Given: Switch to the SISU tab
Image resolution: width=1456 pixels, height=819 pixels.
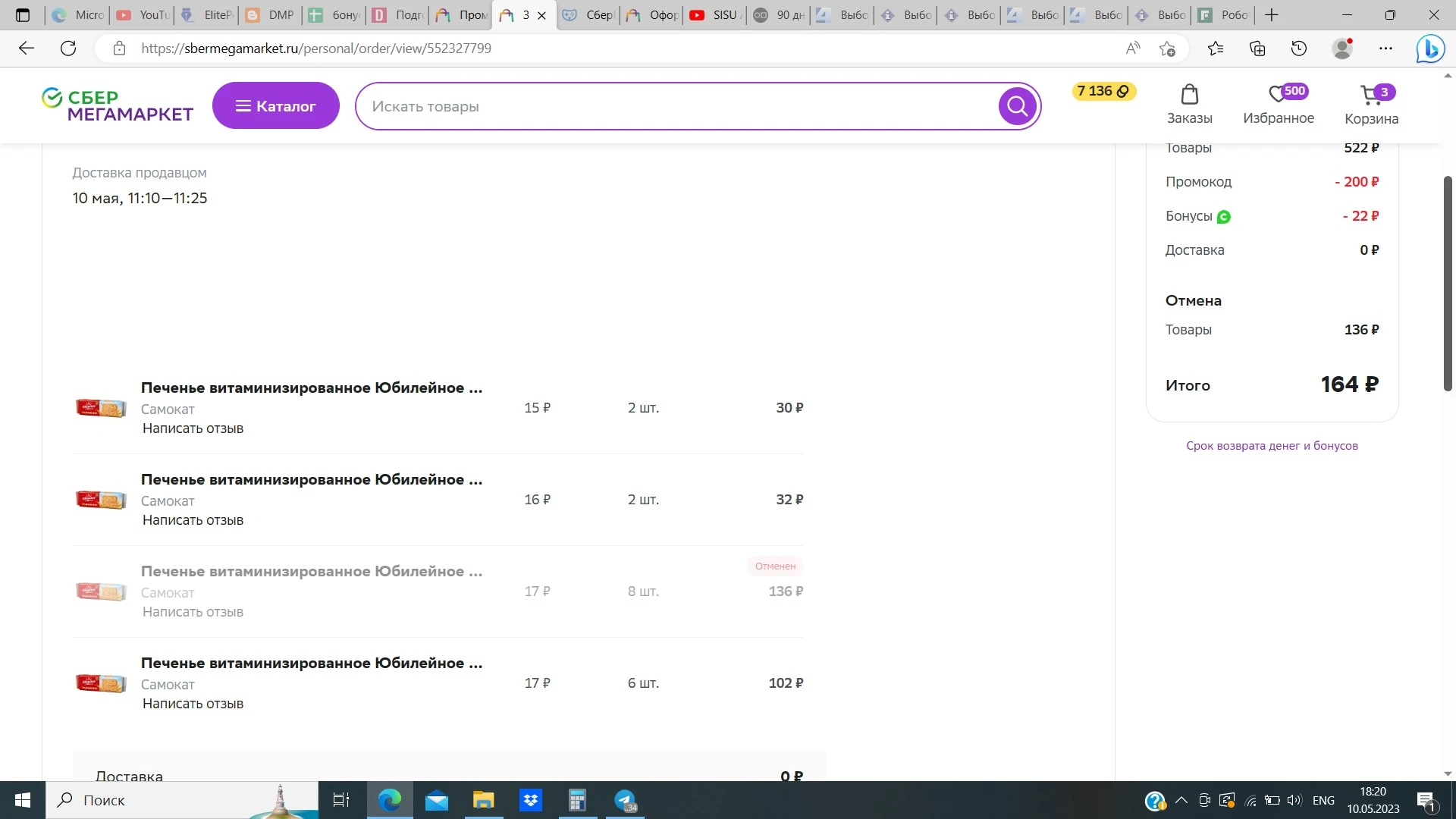Looking at the screenshot, I should point(714,15).
